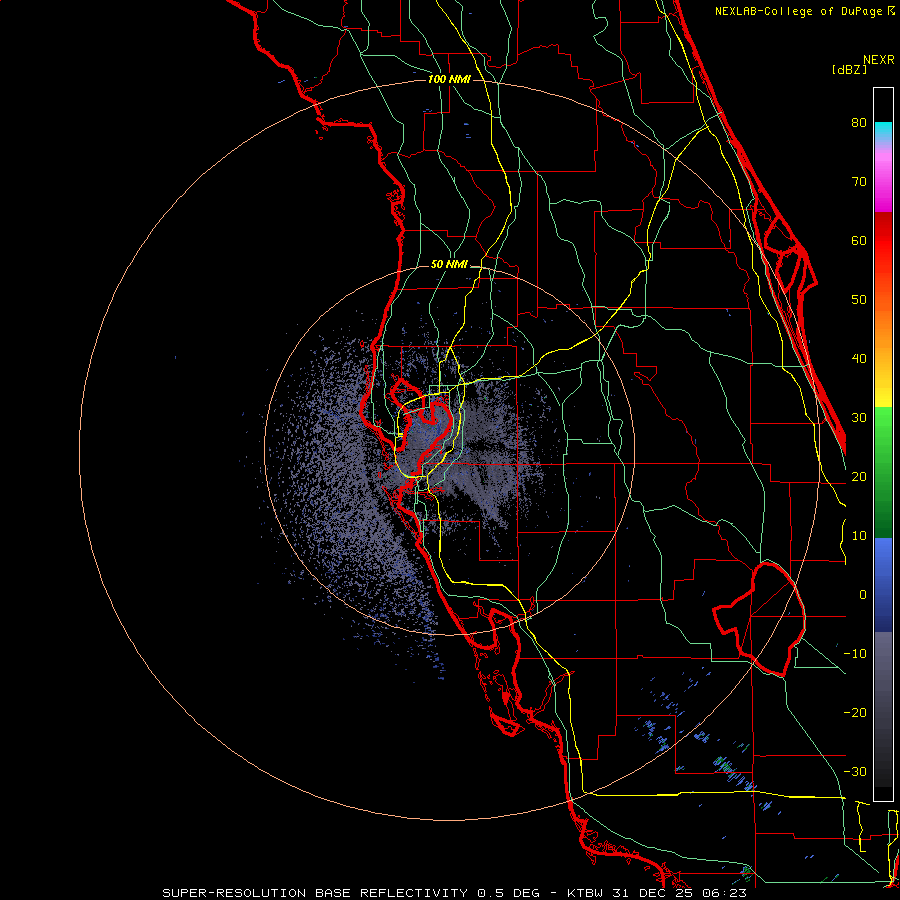900x900 pixels.
Task: Select the 50 value on the dBZ scale
Action: tap(859, 300)
